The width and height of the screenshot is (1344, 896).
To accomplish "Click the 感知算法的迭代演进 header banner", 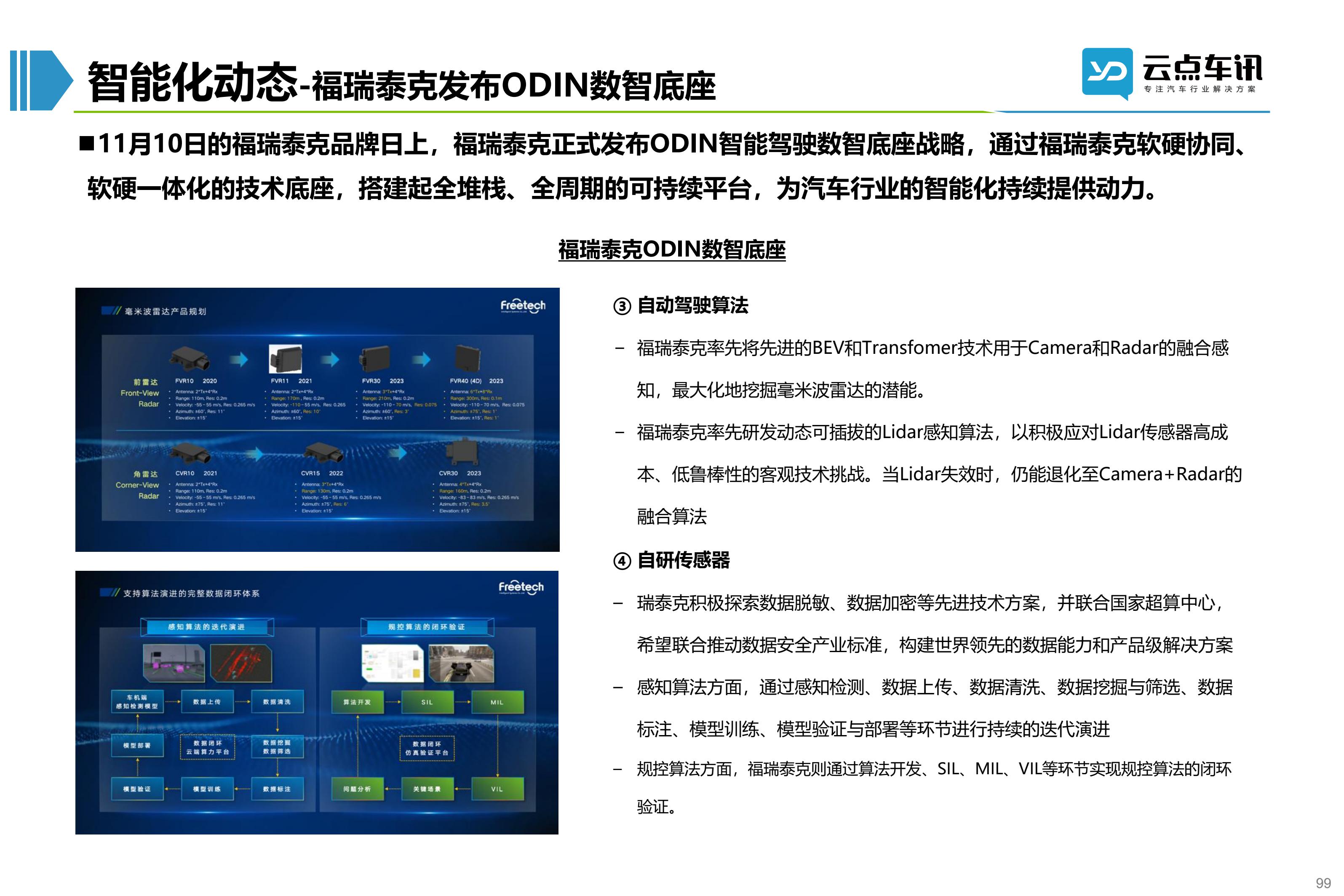I will [x=207, y=627].
